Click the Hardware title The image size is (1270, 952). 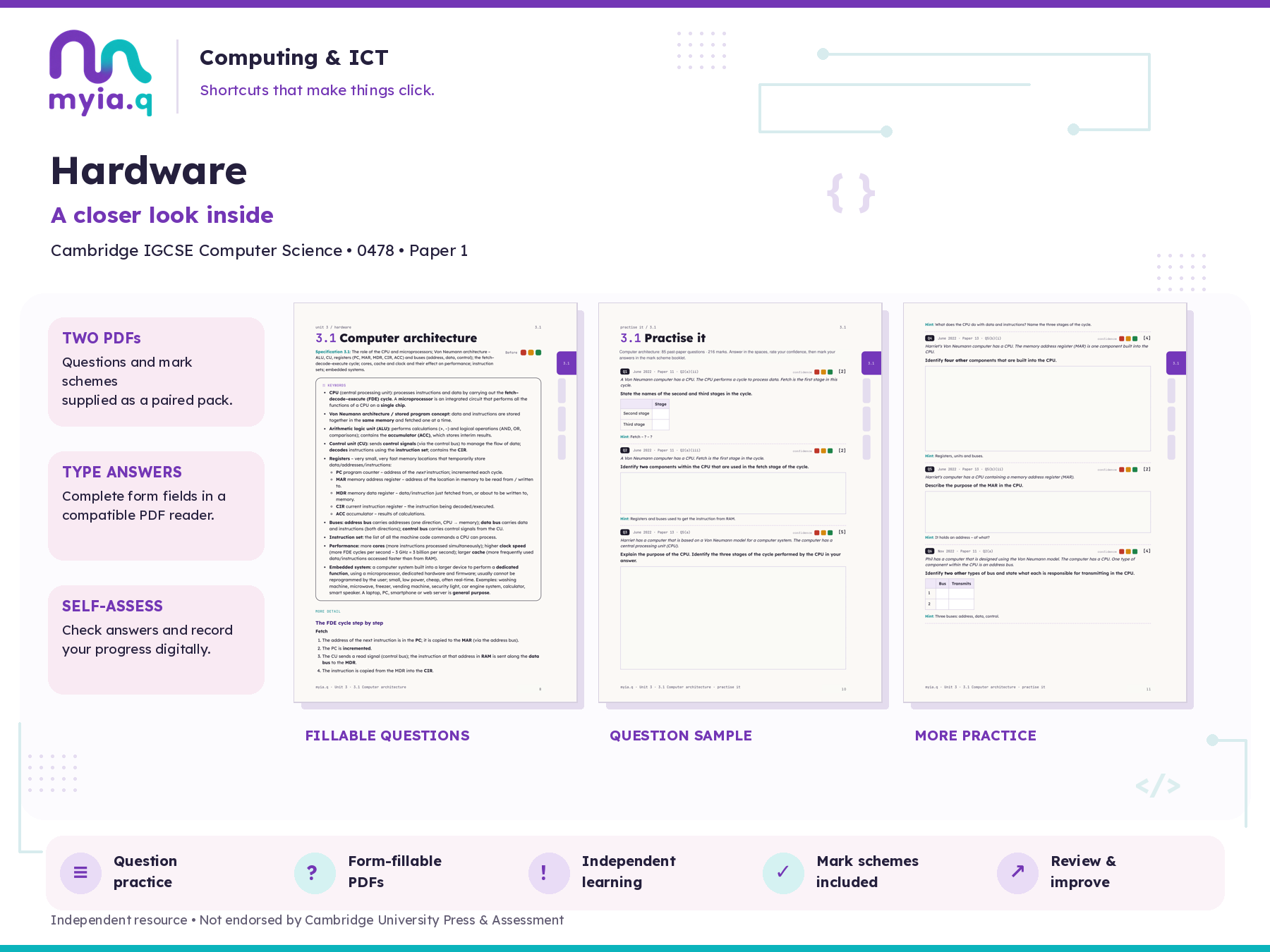point(149,171)
